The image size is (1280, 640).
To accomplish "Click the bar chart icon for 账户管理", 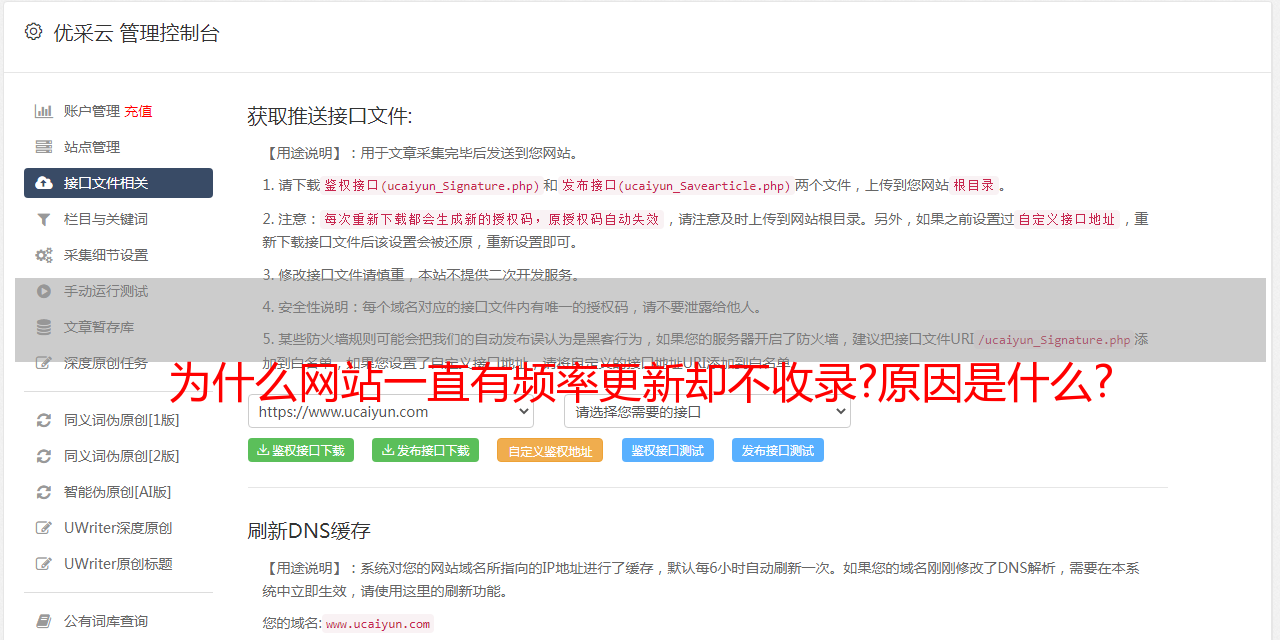I will (44, 111).
